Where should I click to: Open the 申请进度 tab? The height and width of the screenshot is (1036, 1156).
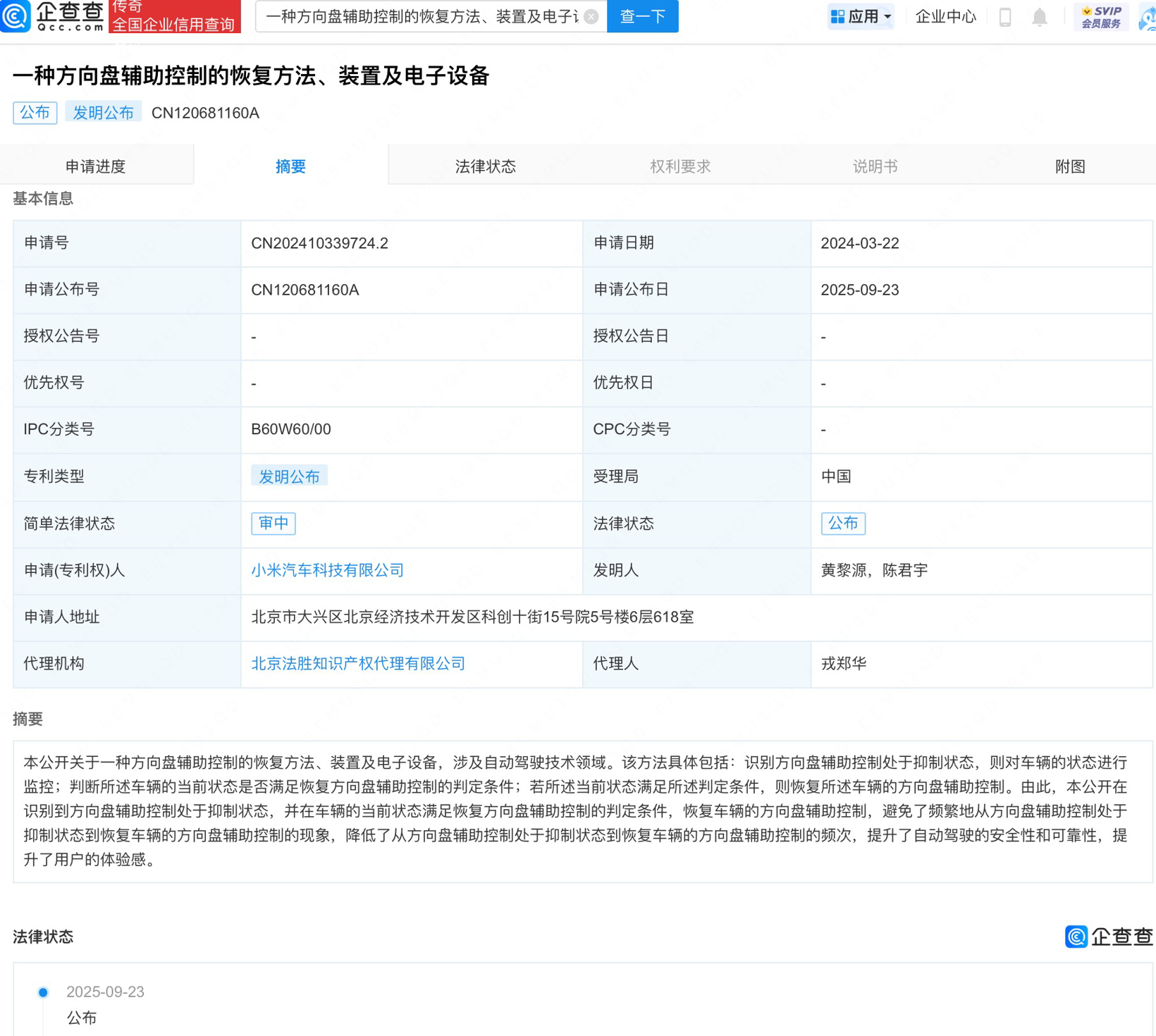coord(97,166)
